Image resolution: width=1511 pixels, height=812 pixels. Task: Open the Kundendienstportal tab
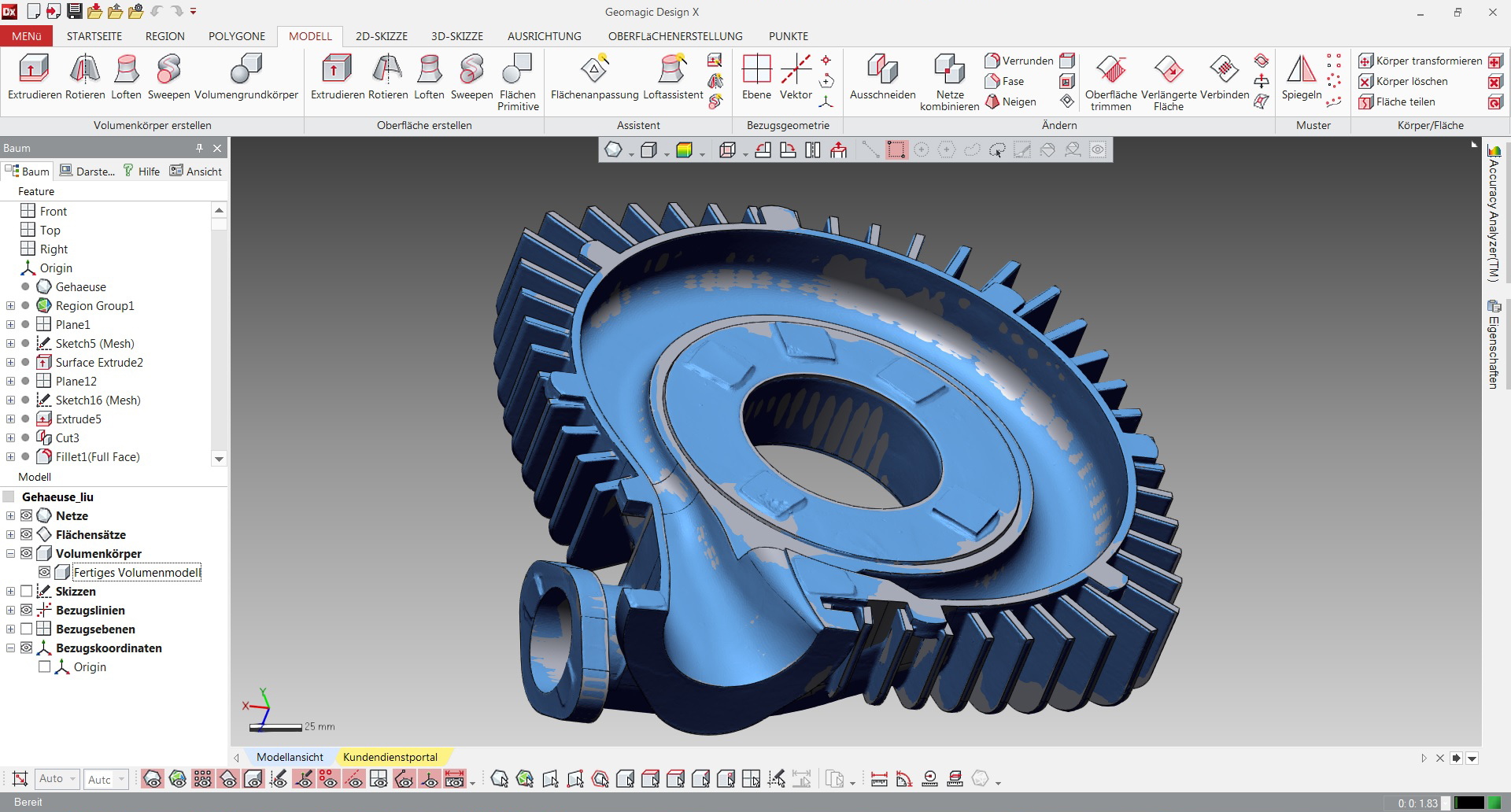(390, 757)
